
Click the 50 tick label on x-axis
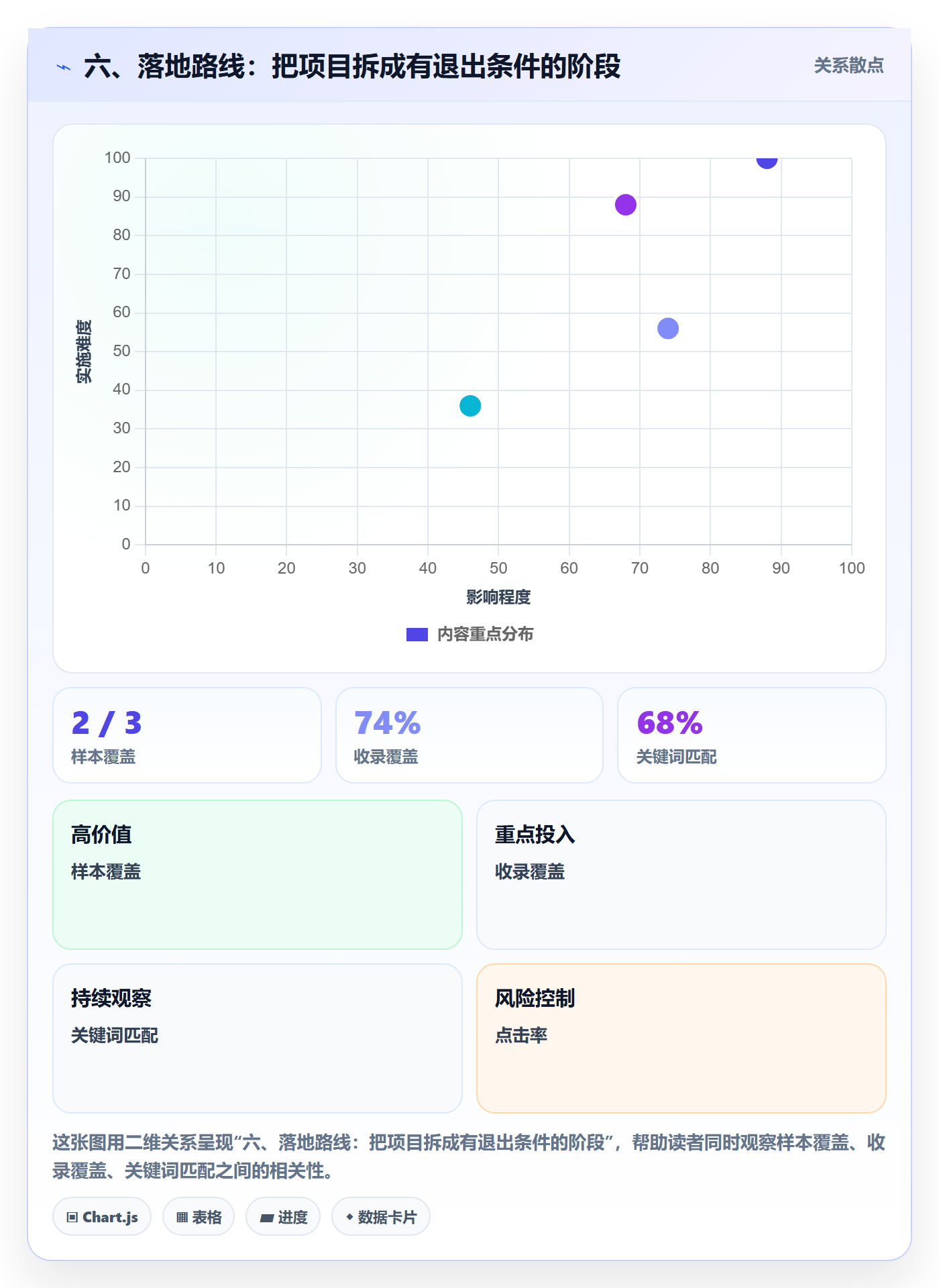tap(498, 568)
